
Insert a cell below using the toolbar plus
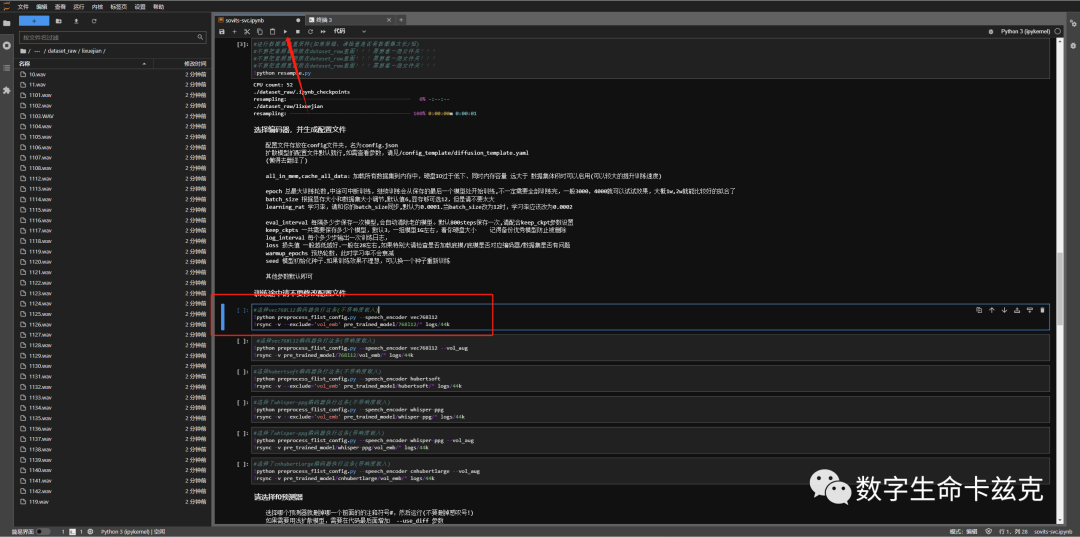coord(234,32)
